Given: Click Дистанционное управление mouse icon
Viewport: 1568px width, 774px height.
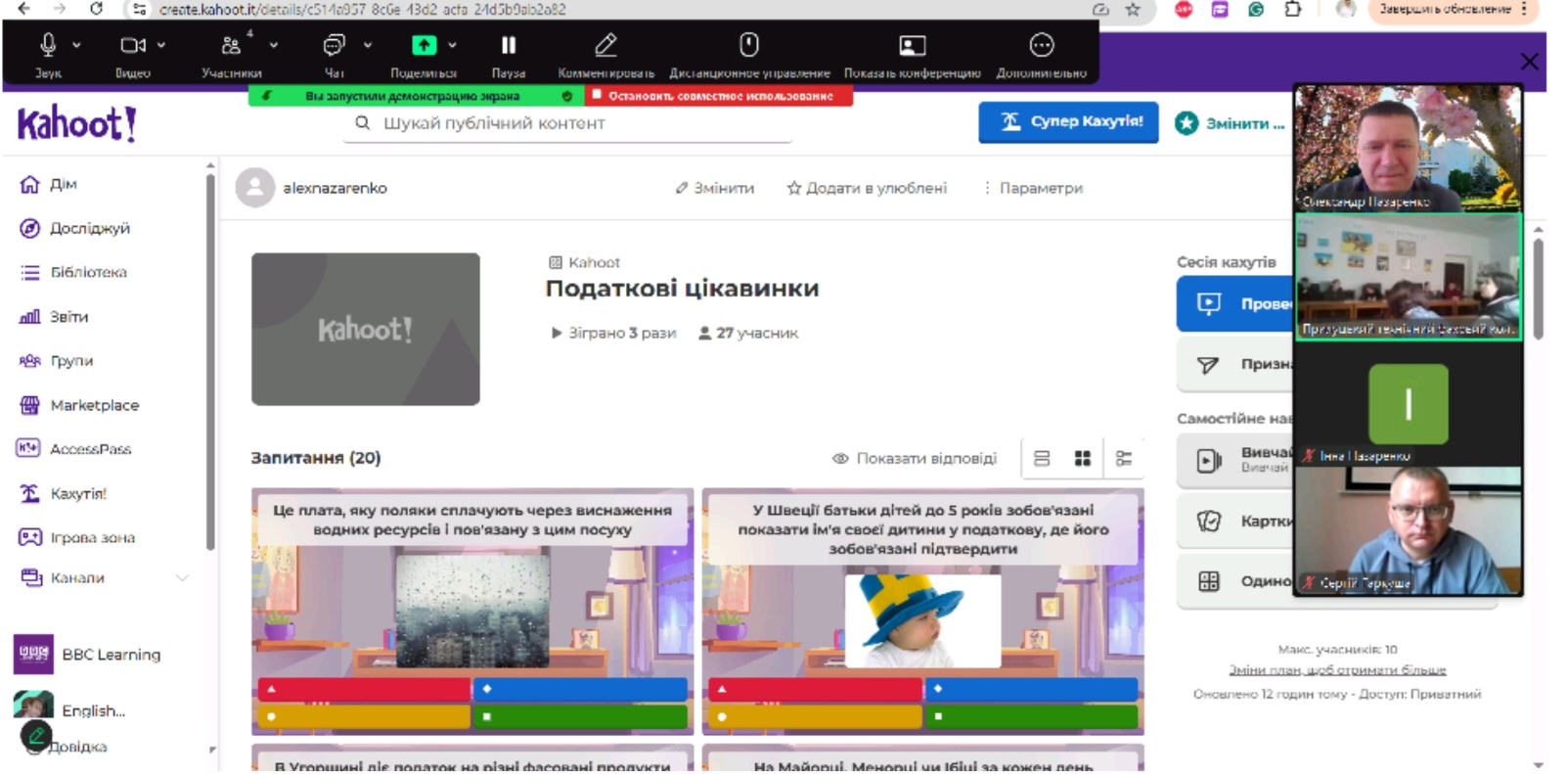Looking at the screenshot, I should 749,45.
